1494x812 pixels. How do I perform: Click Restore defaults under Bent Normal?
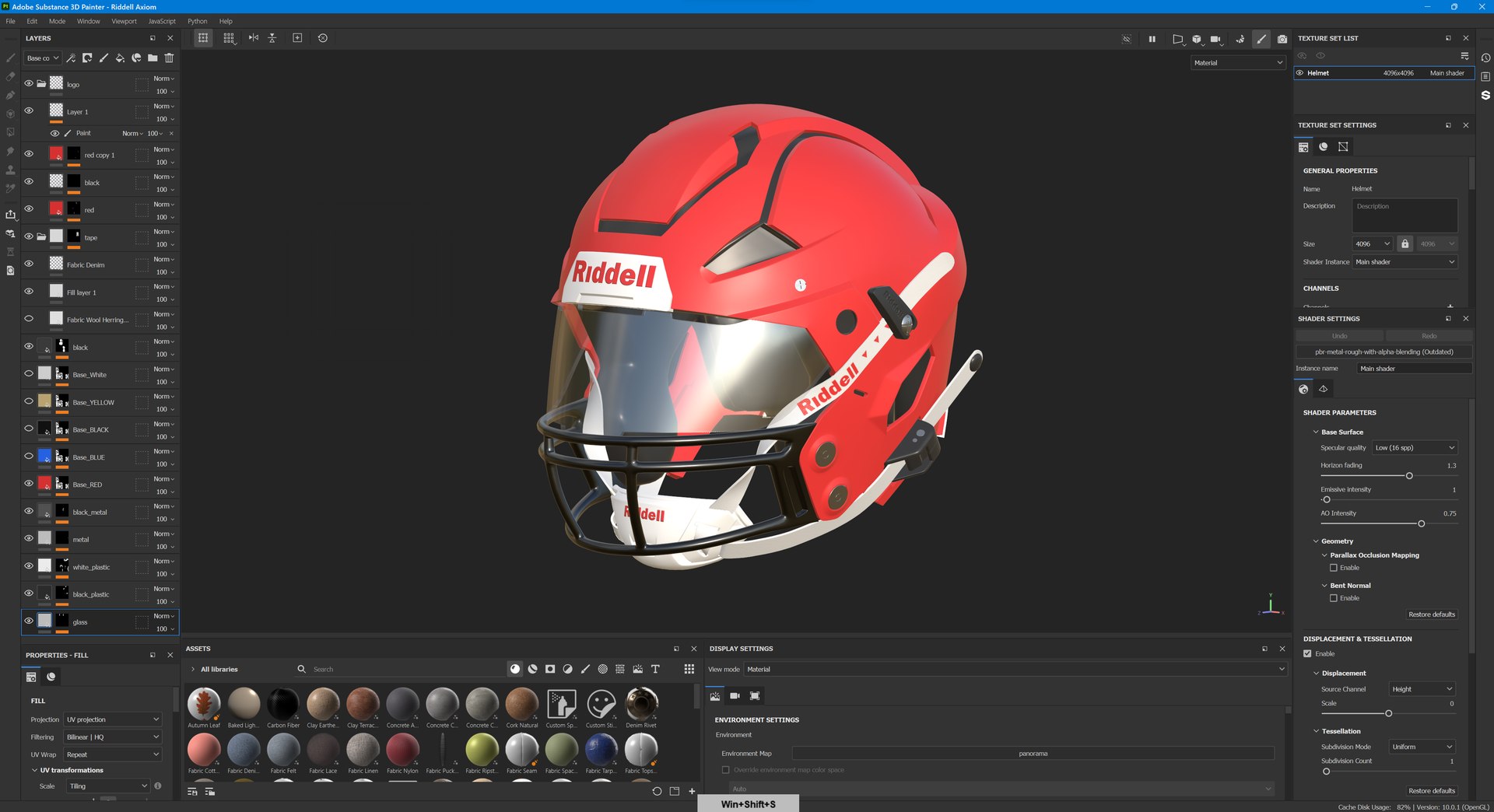pyautogui.click(x=1431, y=614)
